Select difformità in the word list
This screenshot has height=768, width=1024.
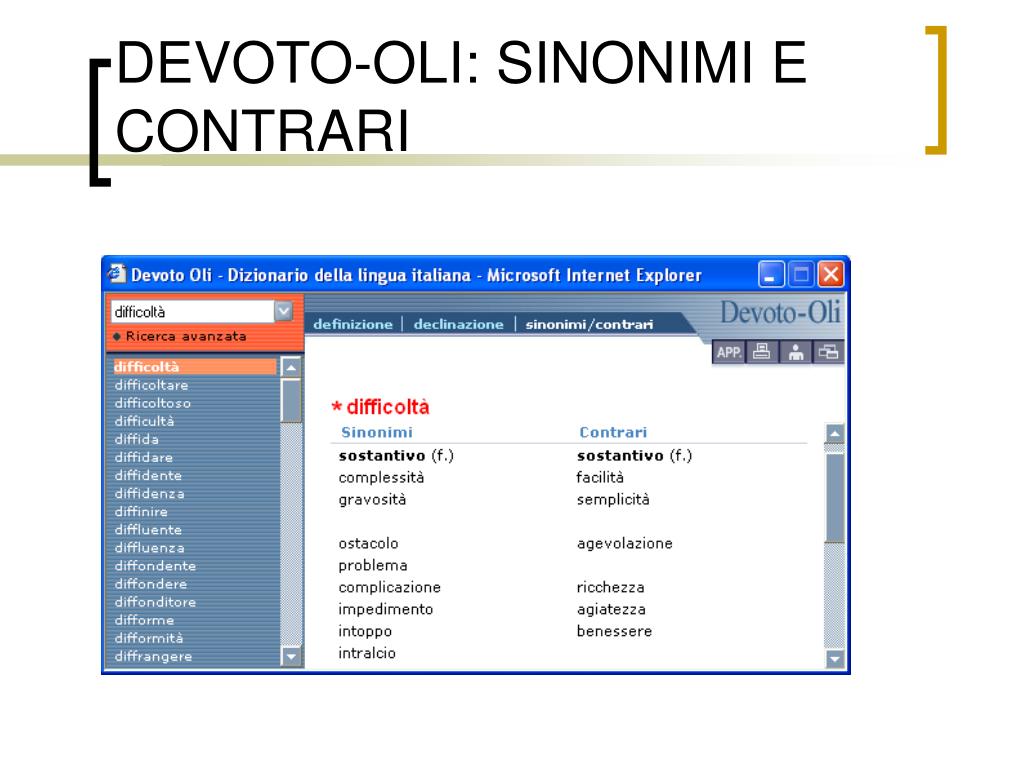(x=149, y=638)
